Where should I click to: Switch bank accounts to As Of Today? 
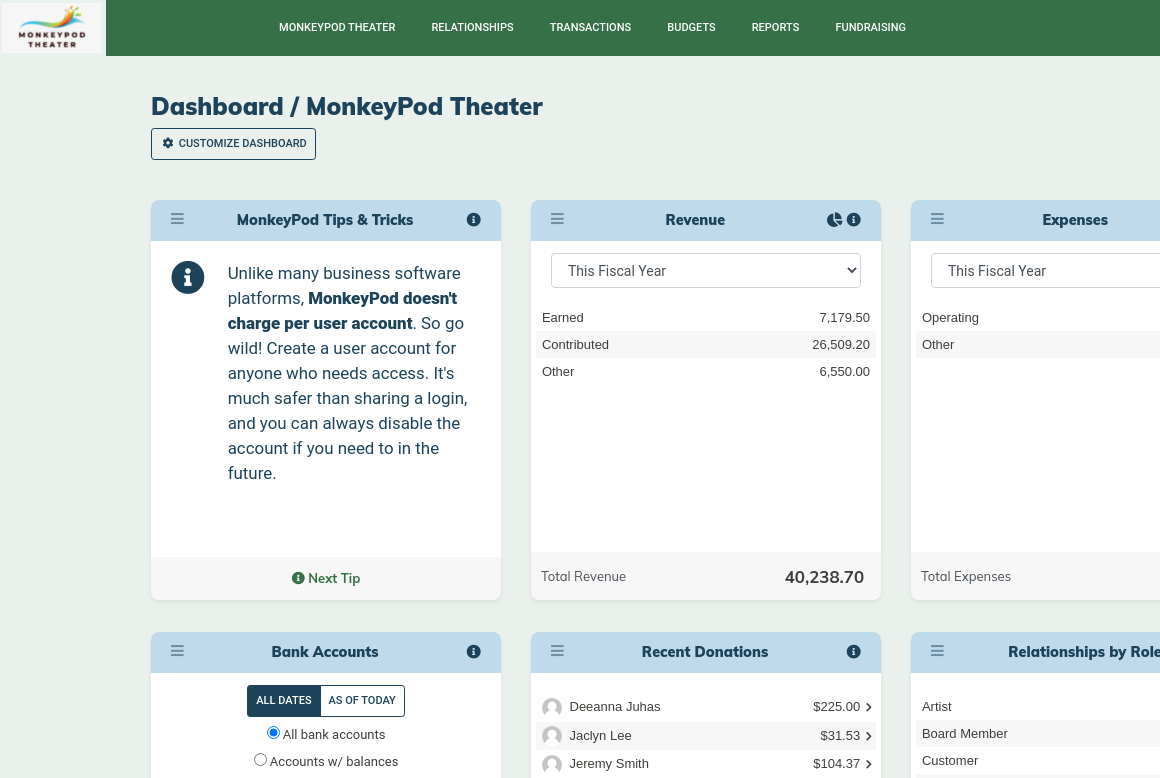pyautogui.click(x=362, y=700)
